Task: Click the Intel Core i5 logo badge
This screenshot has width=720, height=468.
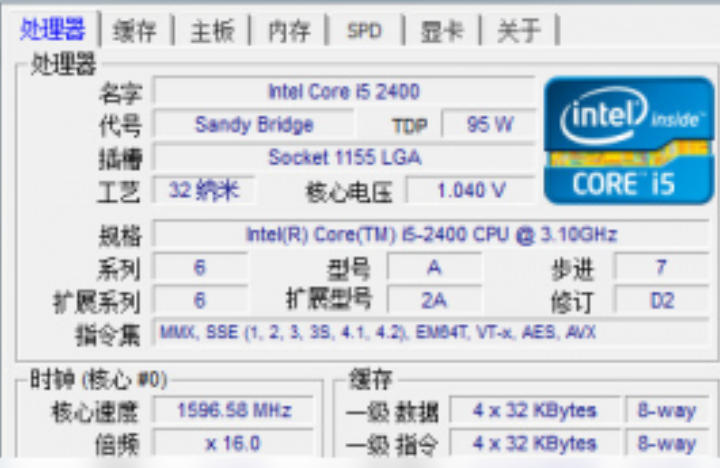Action: [629, 141]
